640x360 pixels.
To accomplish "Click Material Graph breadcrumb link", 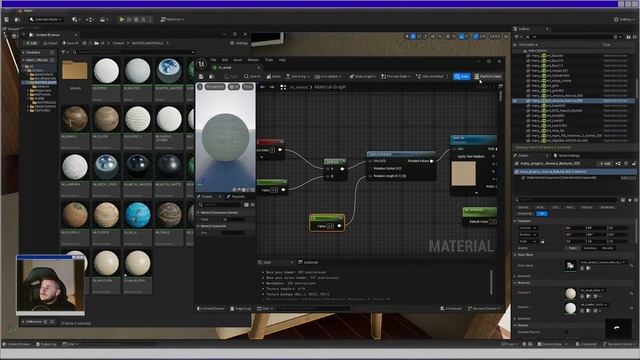I will pyautogui.click(x=330, y=87).
